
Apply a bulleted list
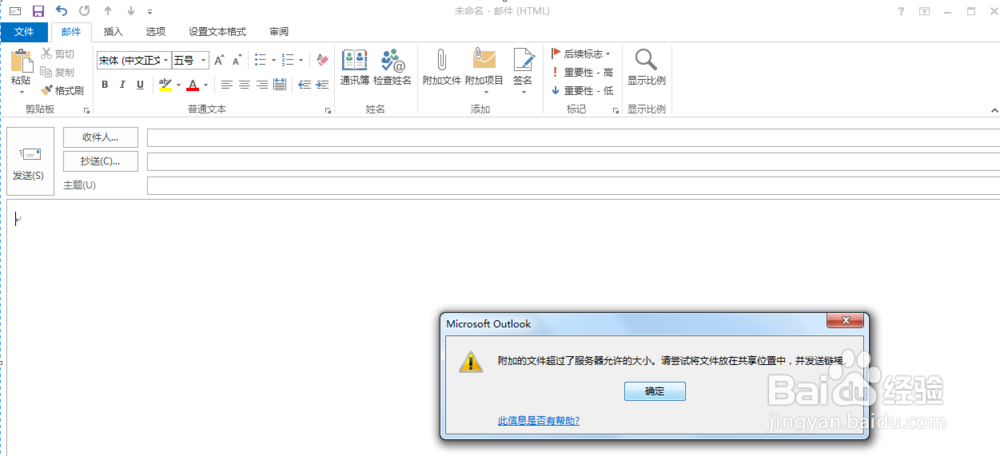(x=260, y=61)
